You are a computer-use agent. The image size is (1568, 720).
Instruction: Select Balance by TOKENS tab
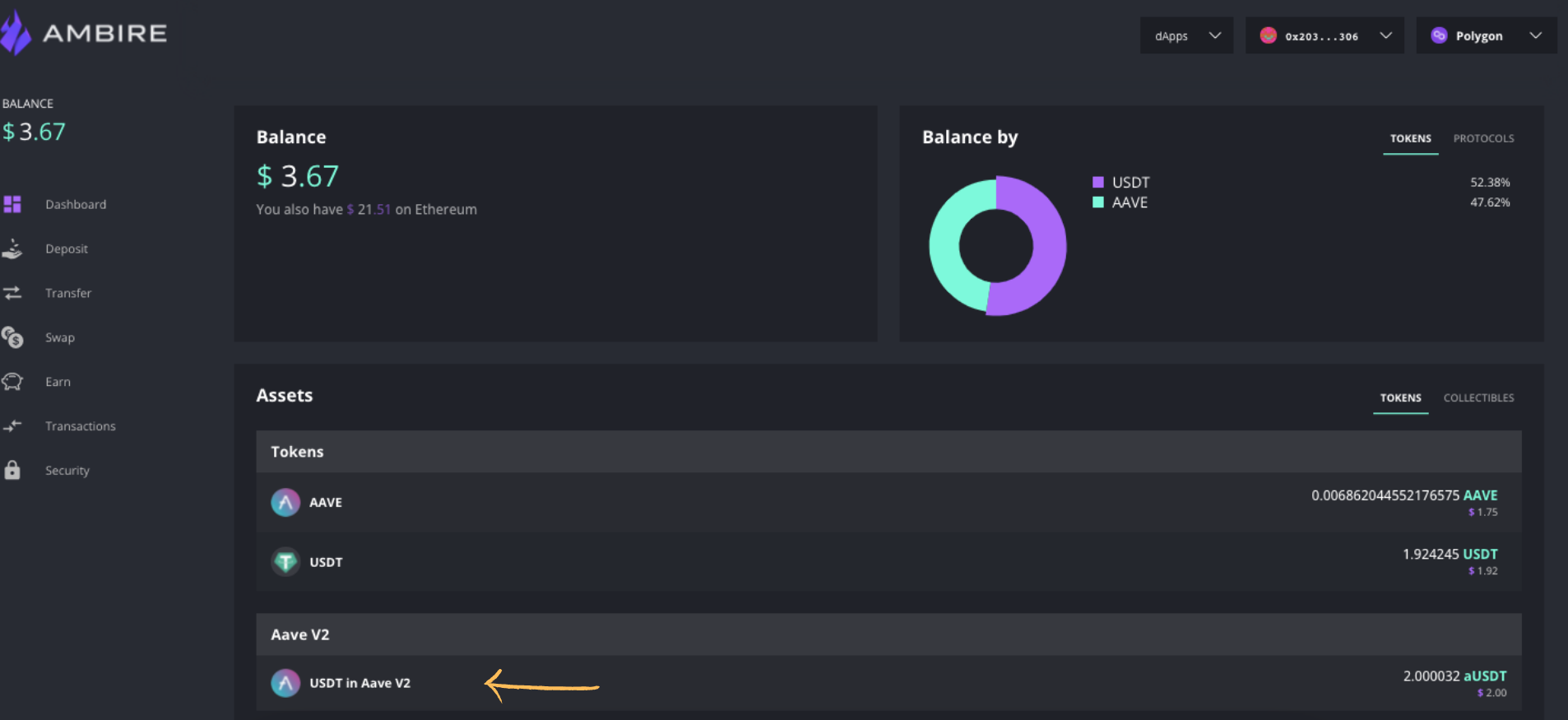[1410, 138]
